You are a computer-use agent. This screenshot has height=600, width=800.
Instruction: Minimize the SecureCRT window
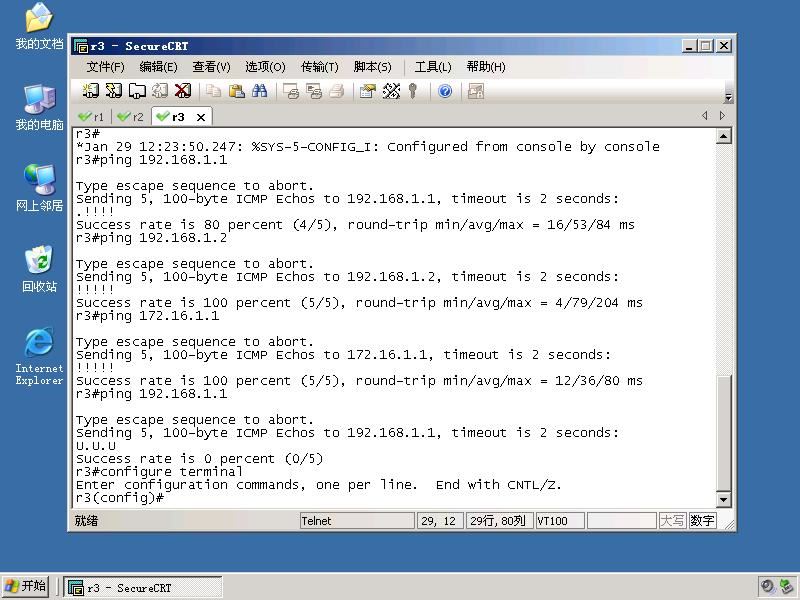(x=689, y=46)
